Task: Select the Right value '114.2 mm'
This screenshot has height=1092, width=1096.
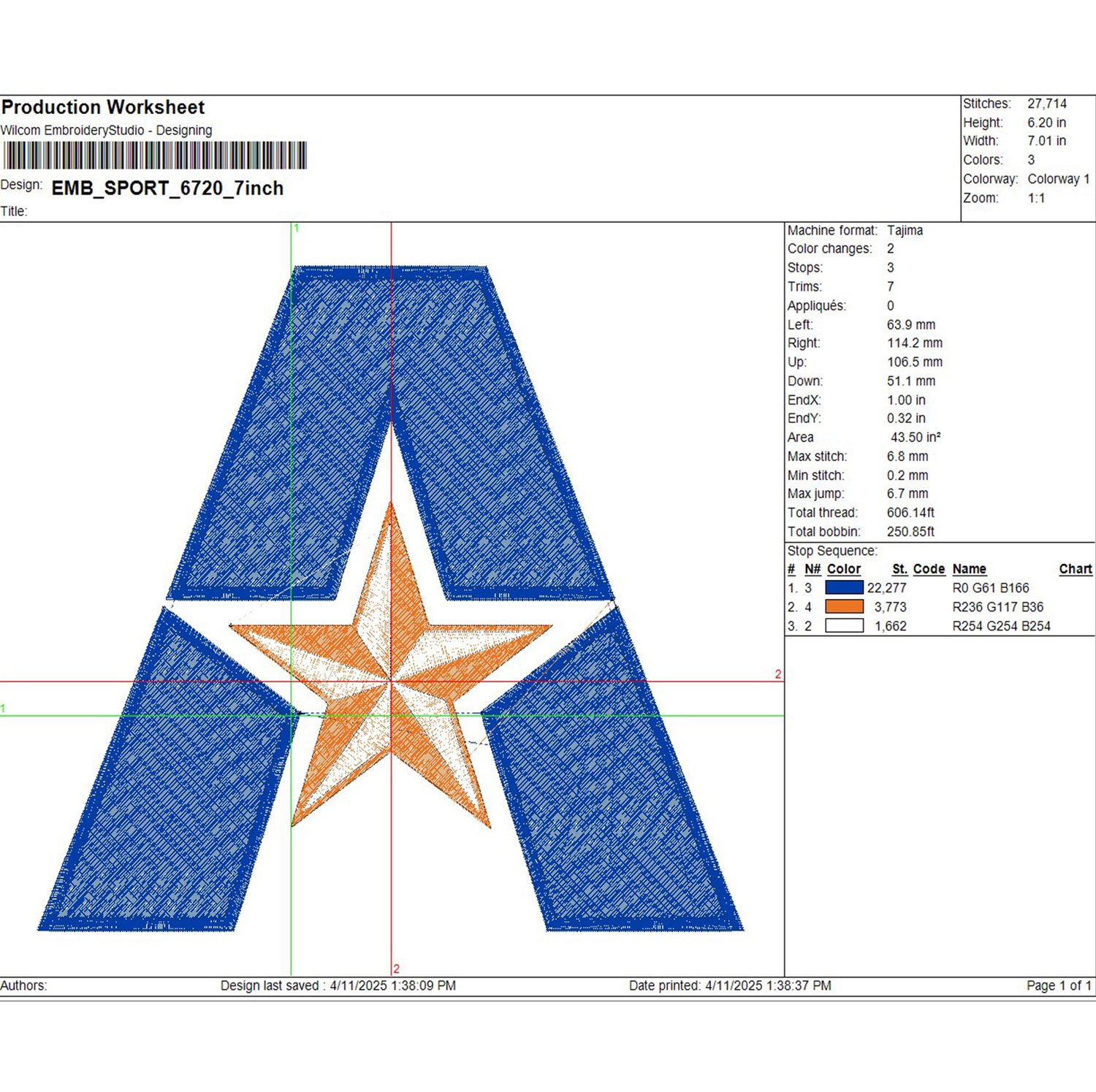Action: (915, 343)
